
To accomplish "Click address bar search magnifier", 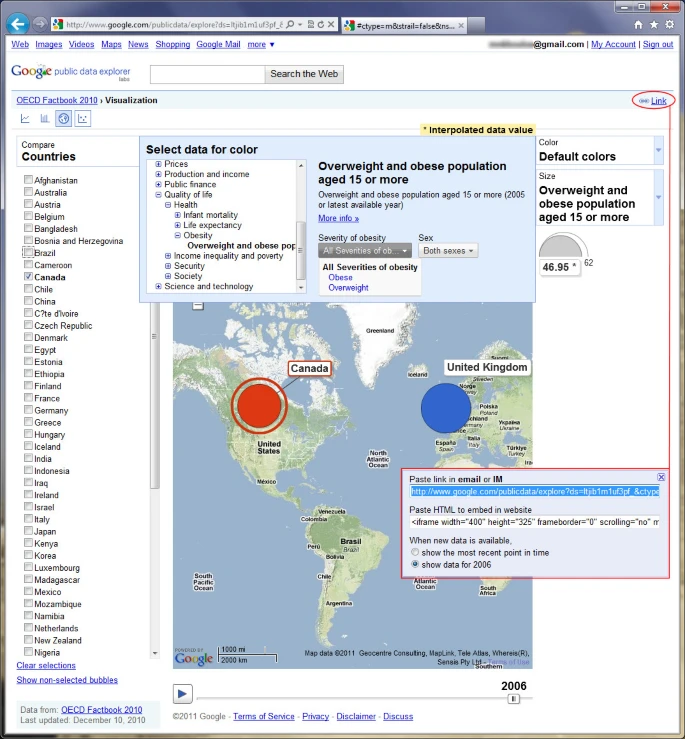I will (x=290, y=25).
